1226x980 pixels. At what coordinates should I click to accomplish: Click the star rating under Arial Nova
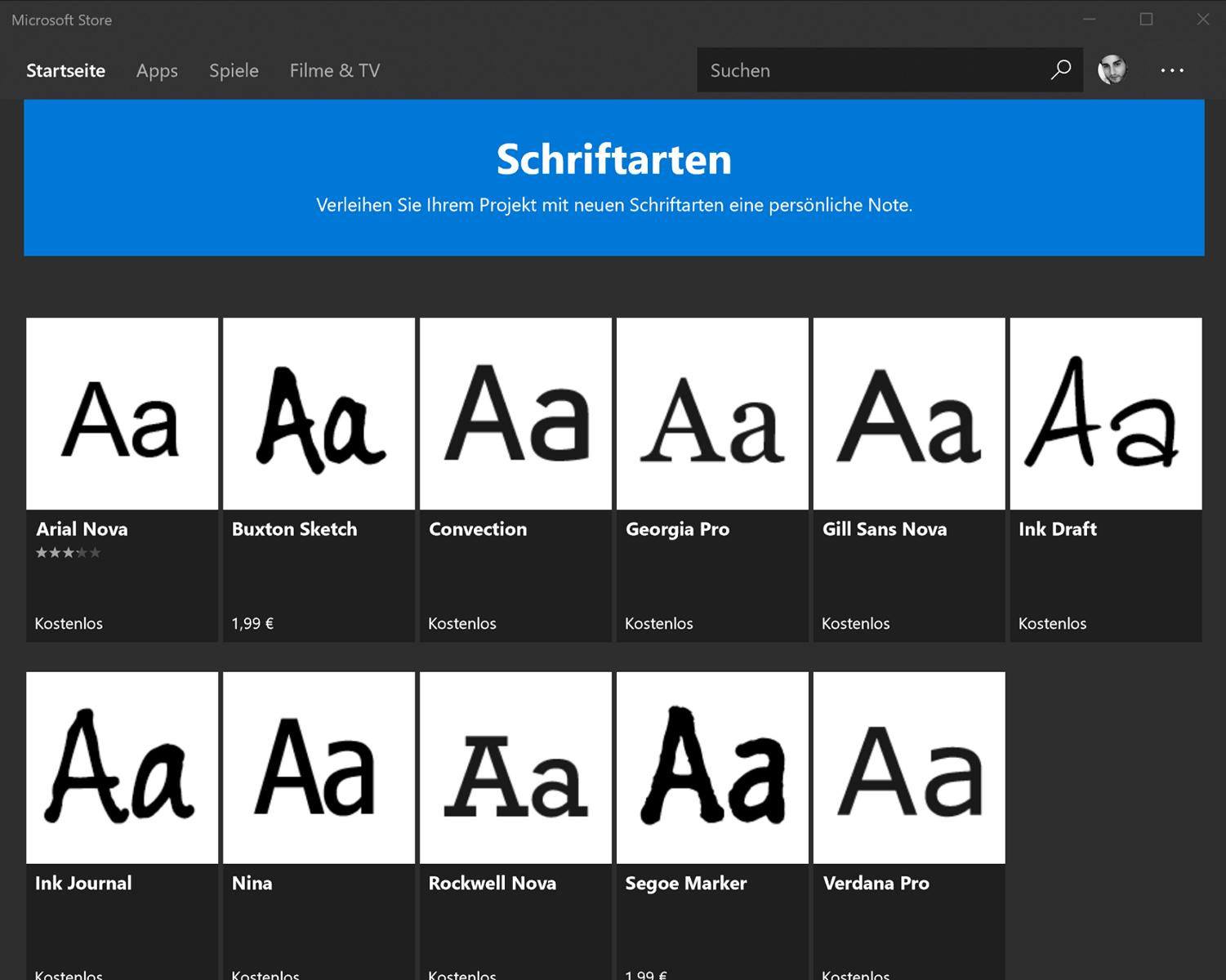click(x=69, y=553)
